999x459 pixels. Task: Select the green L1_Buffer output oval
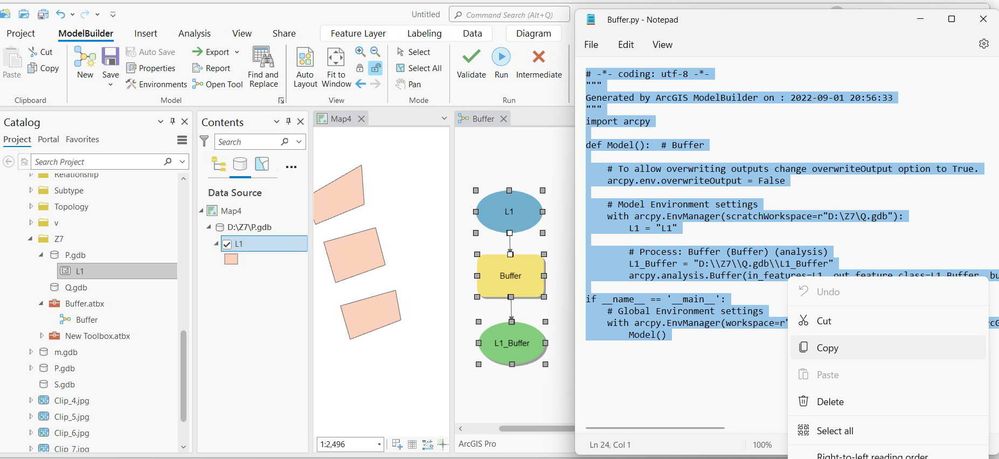[x=512, y=344]
